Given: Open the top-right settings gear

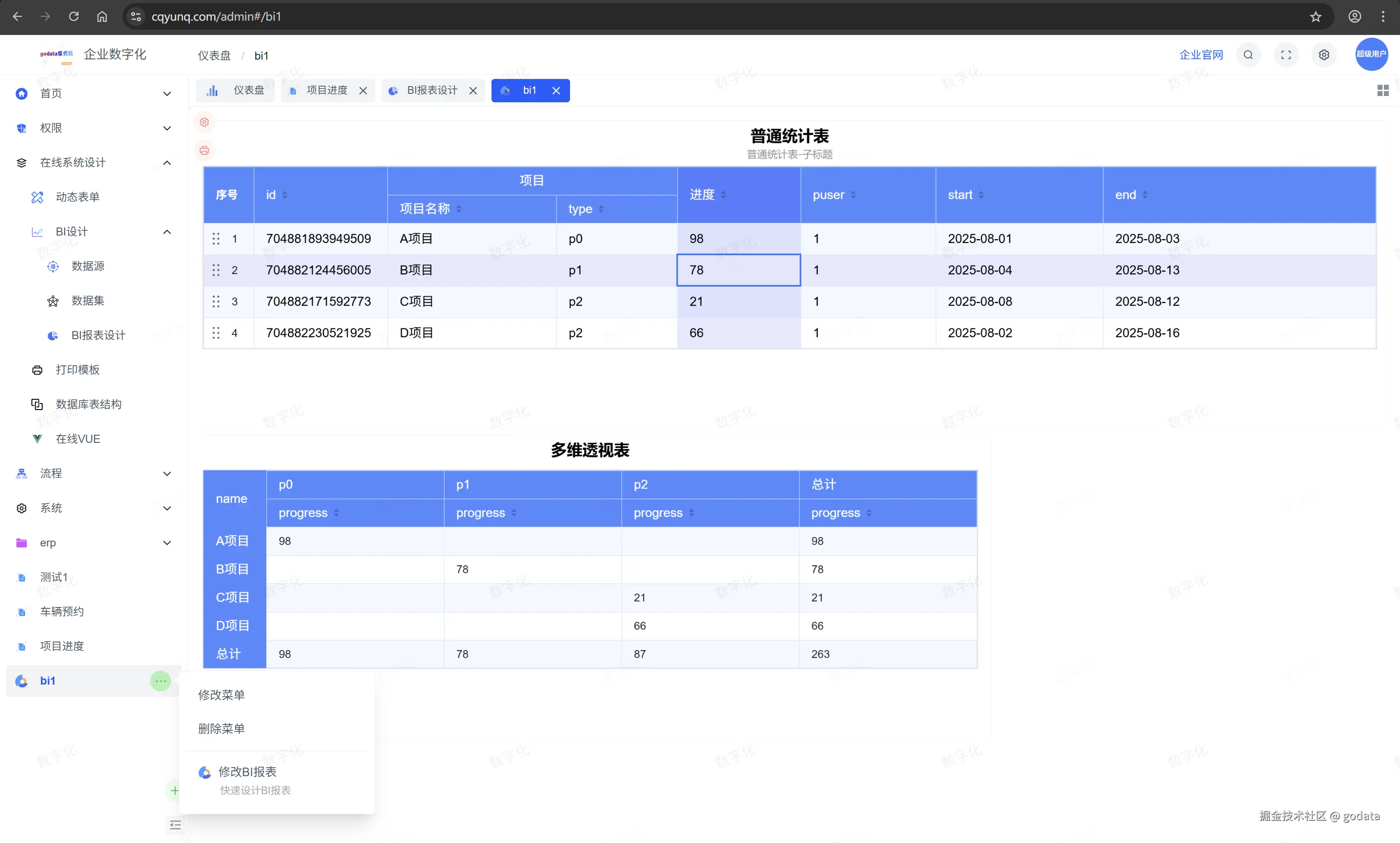Looking at the screenshot, I should pos(1323,55).
